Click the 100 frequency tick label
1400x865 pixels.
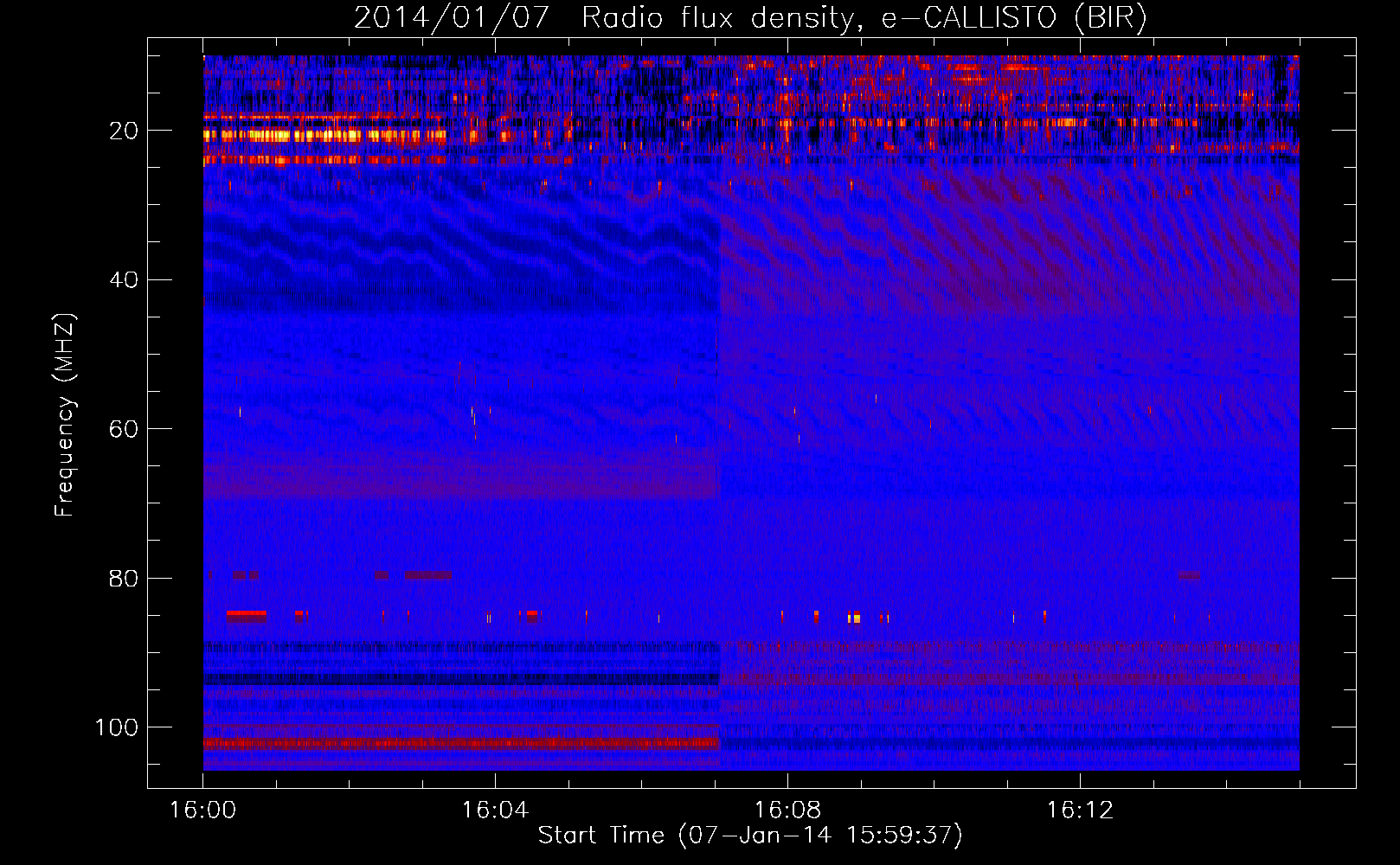pos(117,727)
